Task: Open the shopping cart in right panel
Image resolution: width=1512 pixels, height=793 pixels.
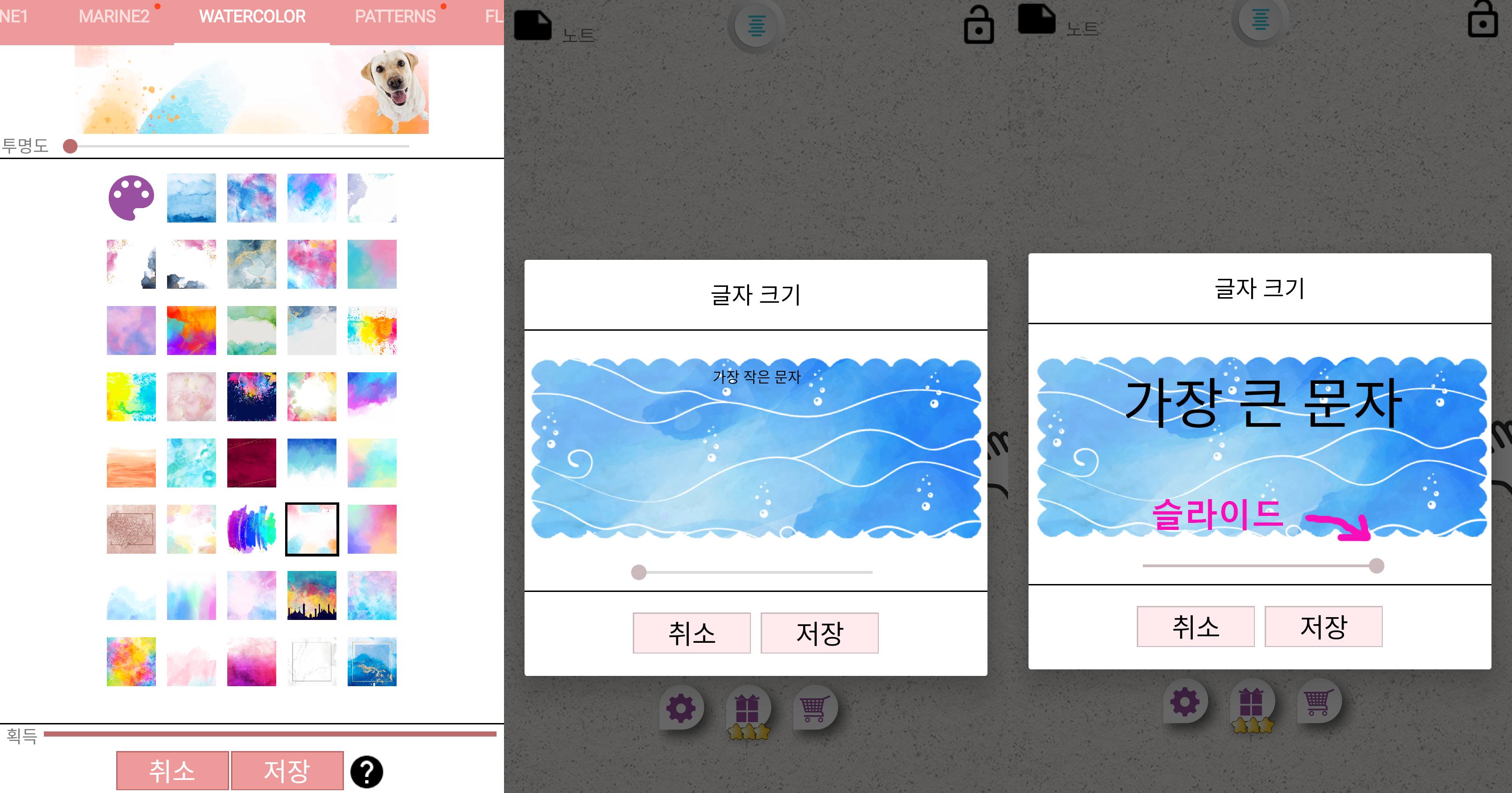Action: (1318, 702)
